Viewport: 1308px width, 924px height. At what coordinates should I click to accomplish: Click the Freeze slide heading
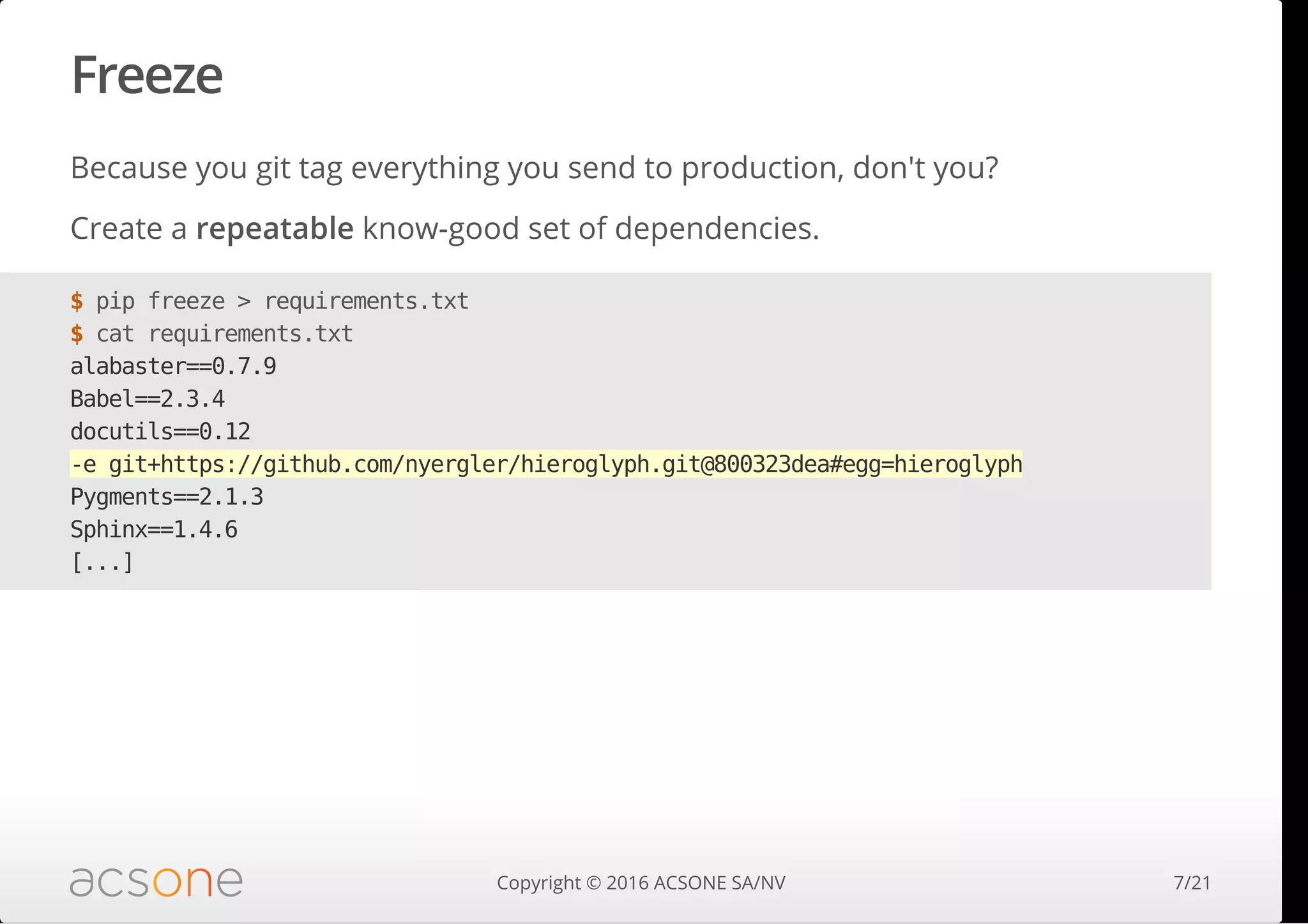[147, 75]
